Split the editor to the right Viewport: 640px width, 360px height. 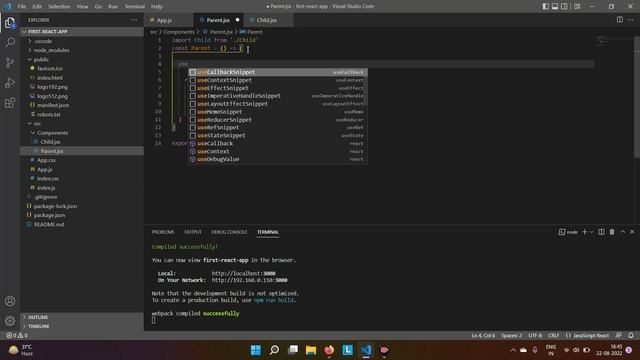pyautogui.click(x=620, y=20)
